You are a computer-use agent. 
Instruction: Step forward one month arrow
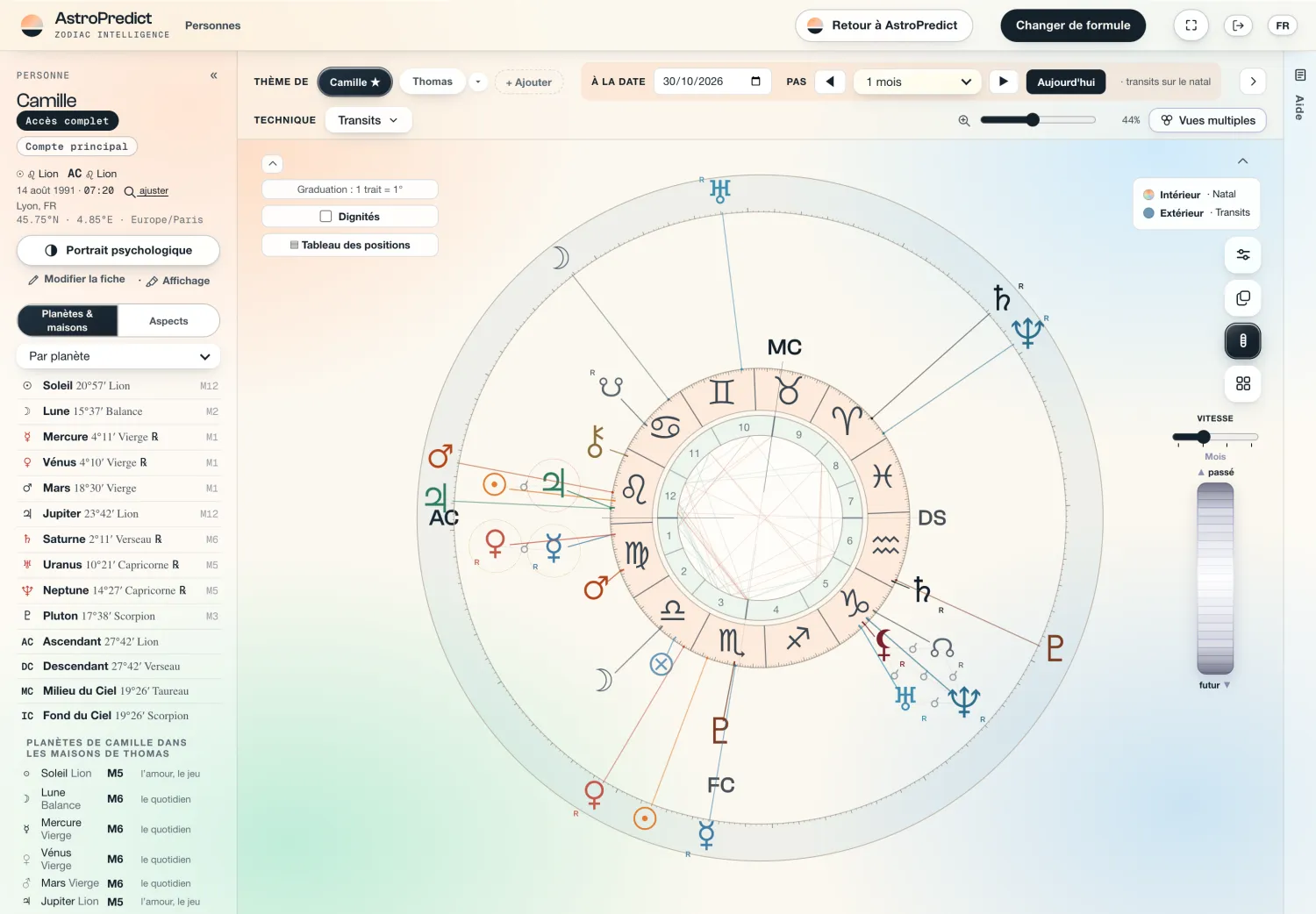click(x=1003, y=82)
